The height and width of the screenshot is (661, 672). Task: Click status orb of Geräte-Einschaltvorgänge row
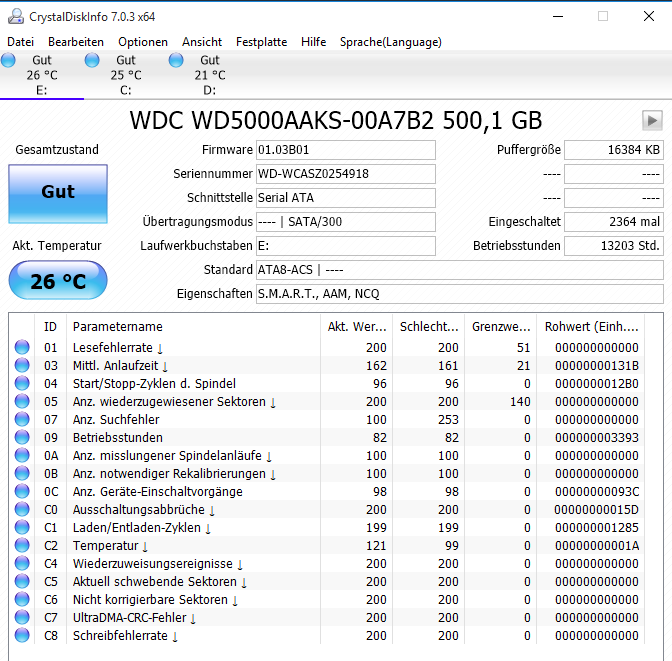[x=22, y=491]
